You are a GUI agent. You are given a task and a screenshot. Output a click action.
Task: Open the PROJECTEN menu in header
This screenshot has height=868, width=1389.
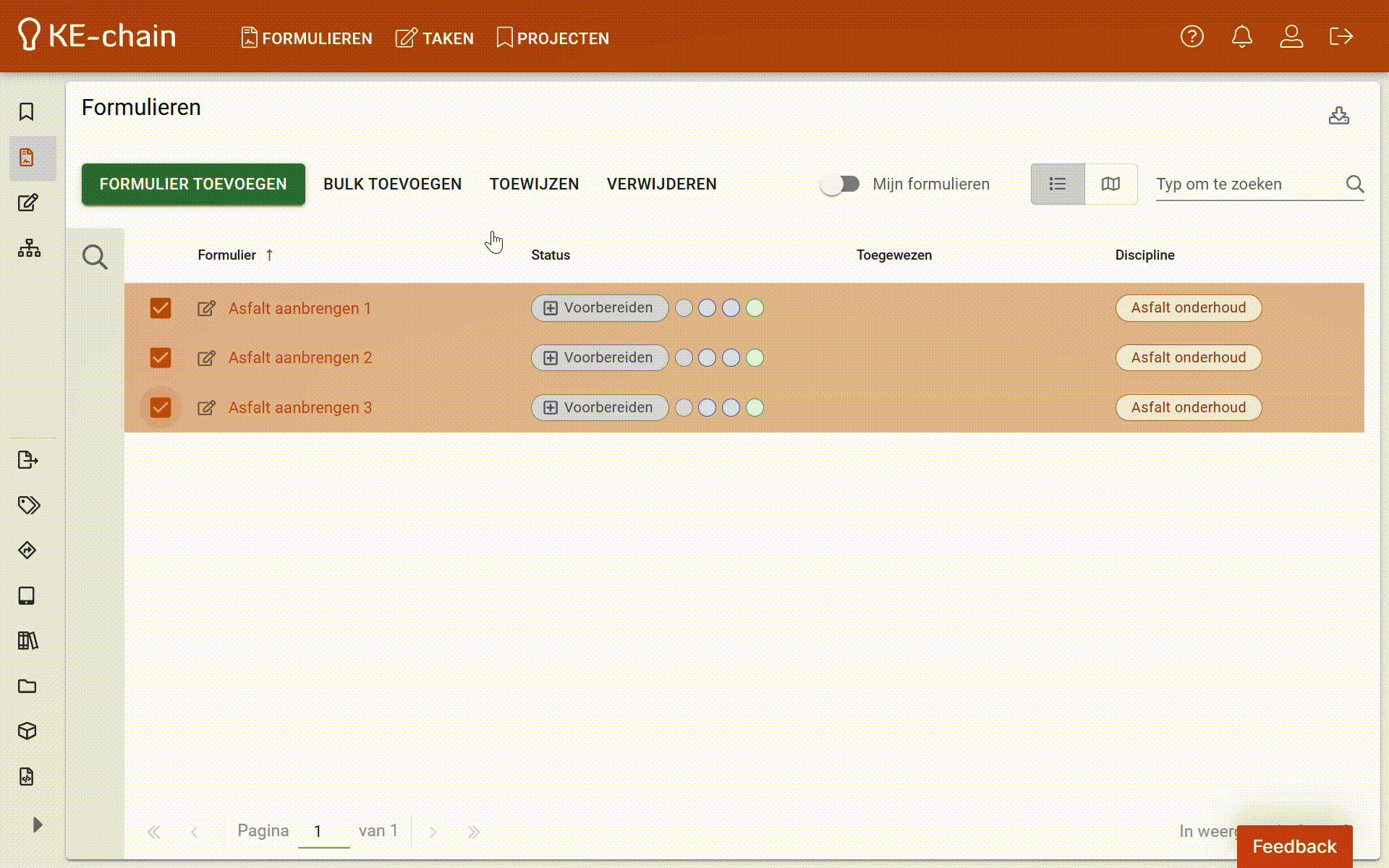coord(553,38)
